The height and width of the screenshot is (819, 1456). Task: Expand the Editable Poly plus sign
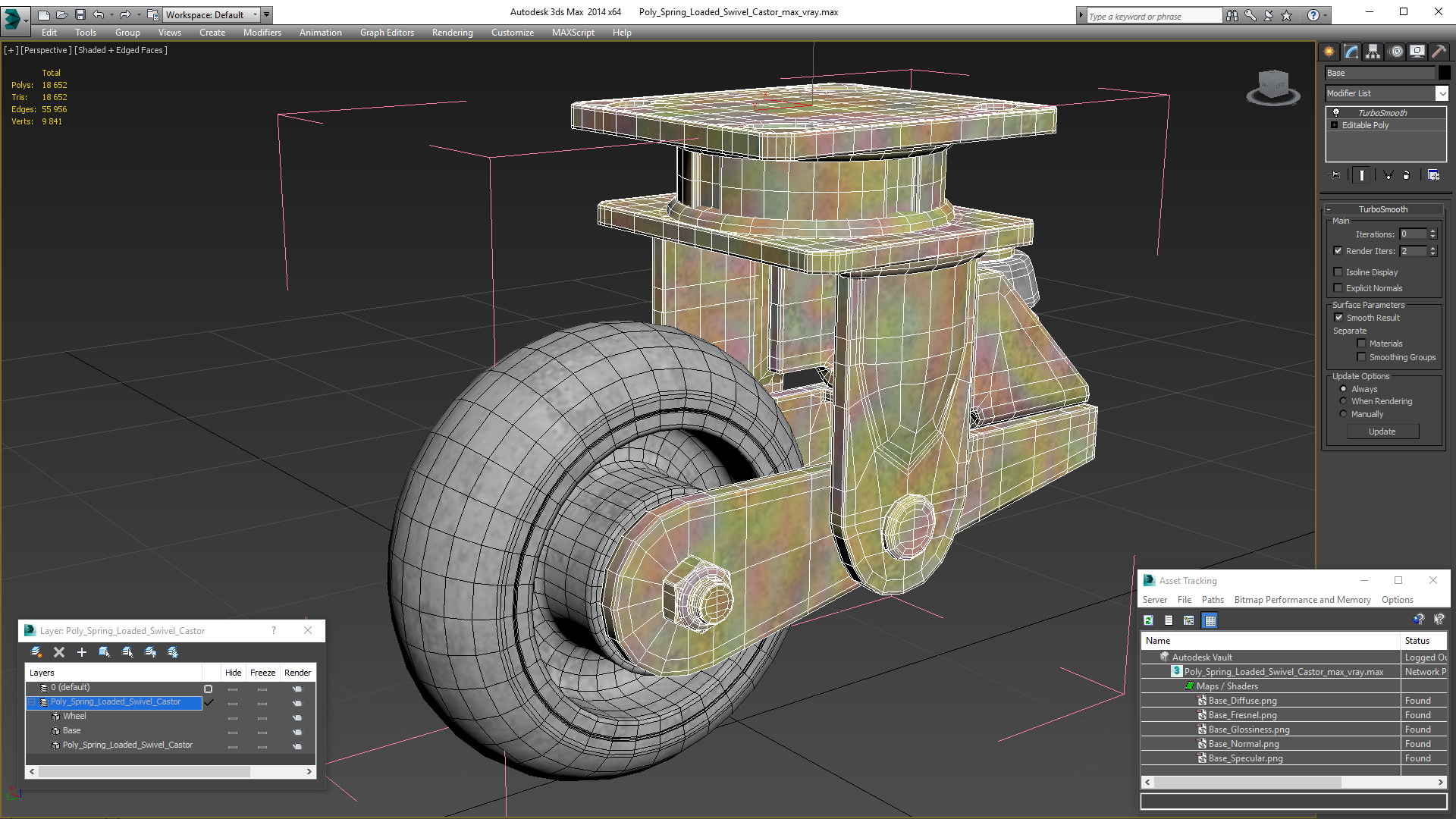[1335, 125]
